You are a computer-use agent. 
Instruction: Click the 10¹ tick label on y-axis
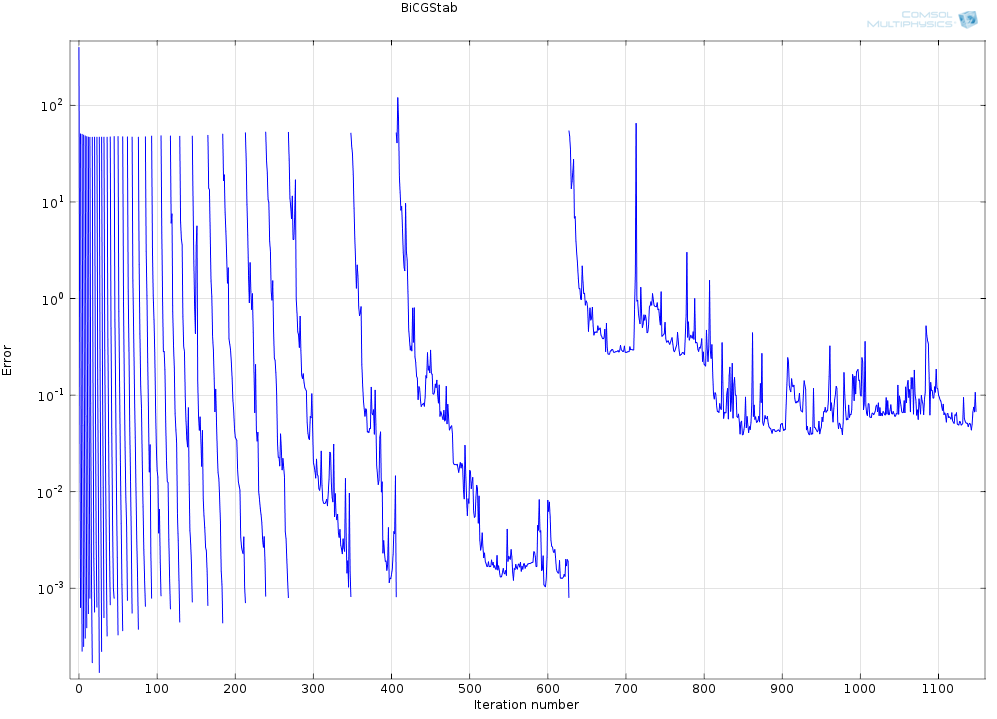tap(52, 202)
